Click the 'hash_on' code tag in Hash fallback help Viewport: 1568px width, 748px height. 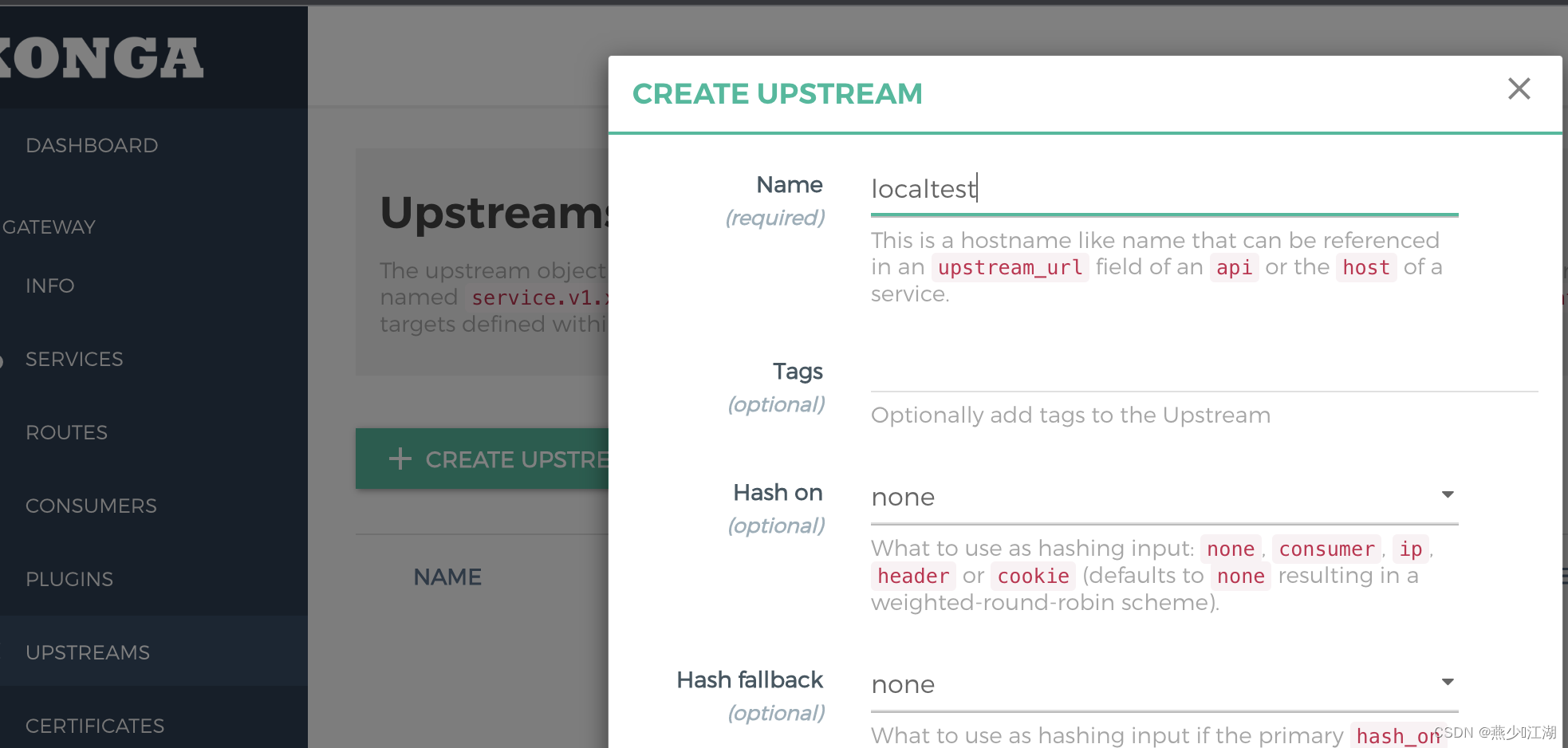coord(1398,736)
